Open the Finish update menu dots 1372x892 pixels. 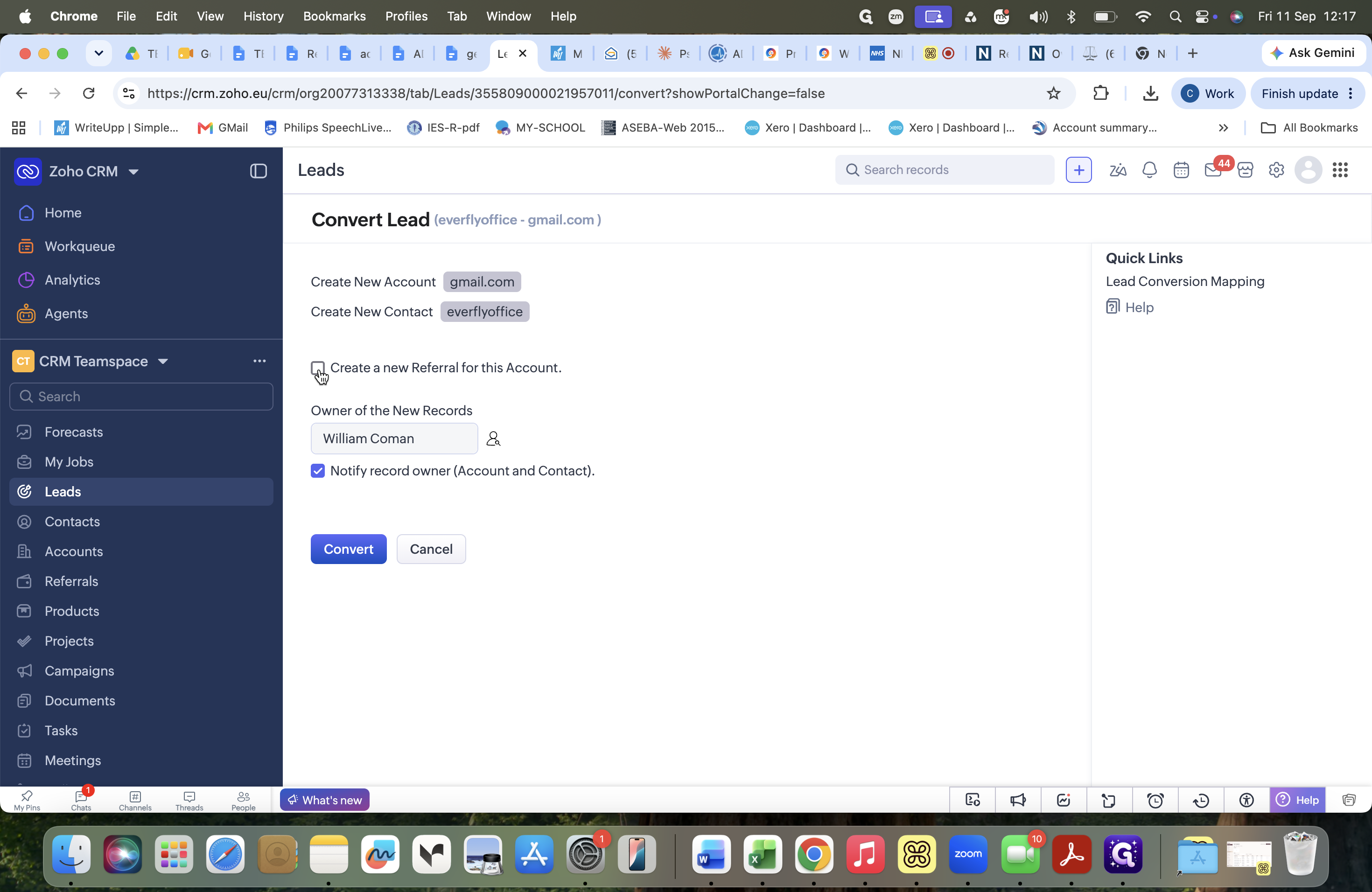point(1351,93)
